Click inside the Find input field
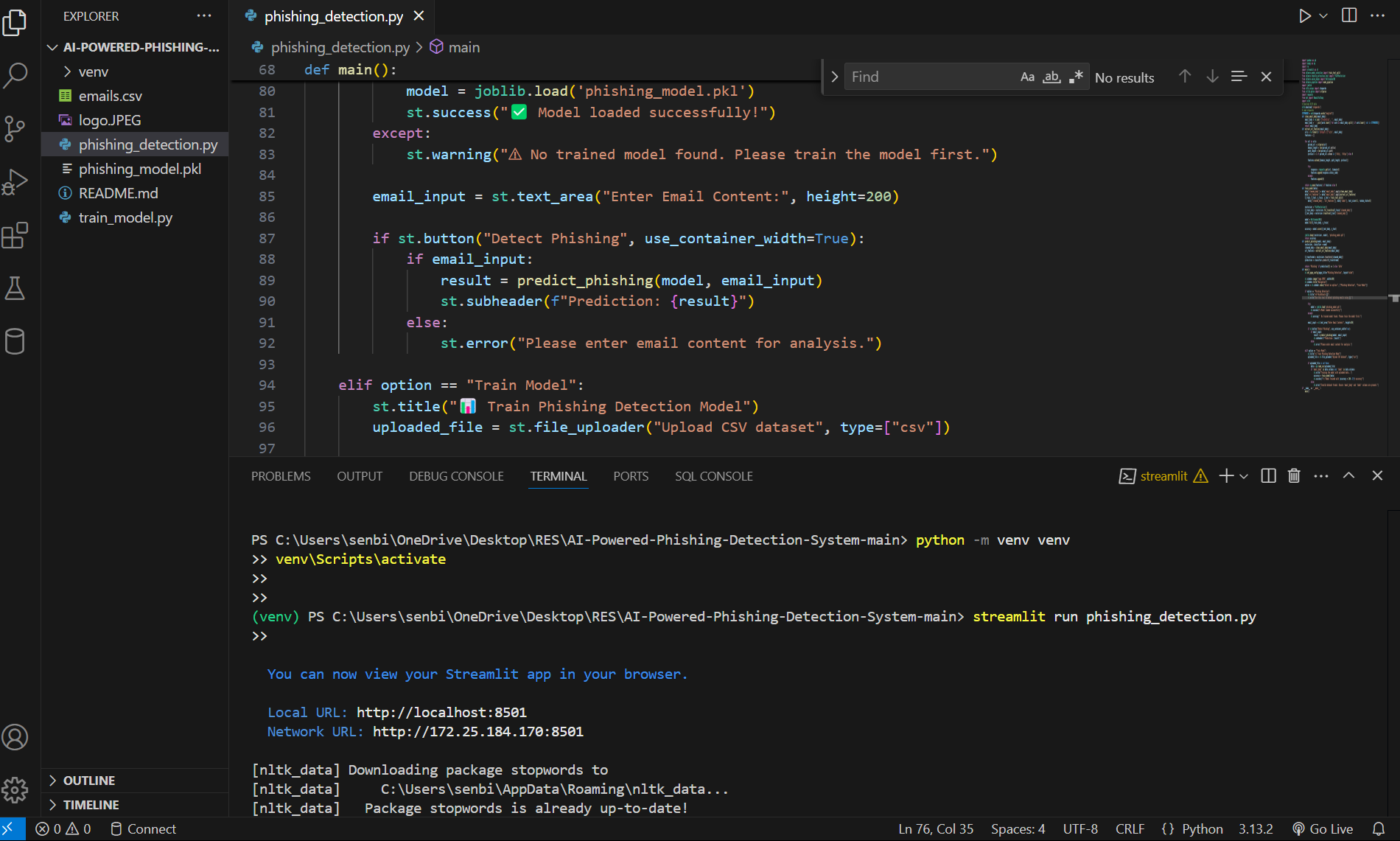Screen dimensions: 1400x841 [x=928, y=77]
